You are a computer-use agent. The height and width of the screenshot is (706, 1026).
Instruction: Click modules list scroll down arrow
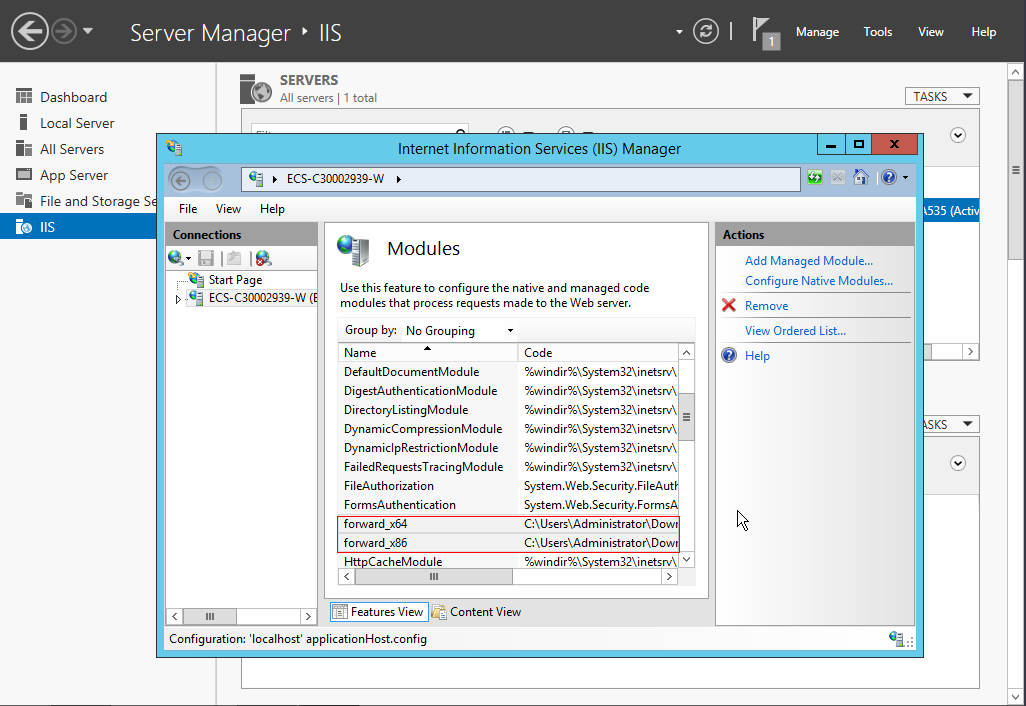click(686, 559)
